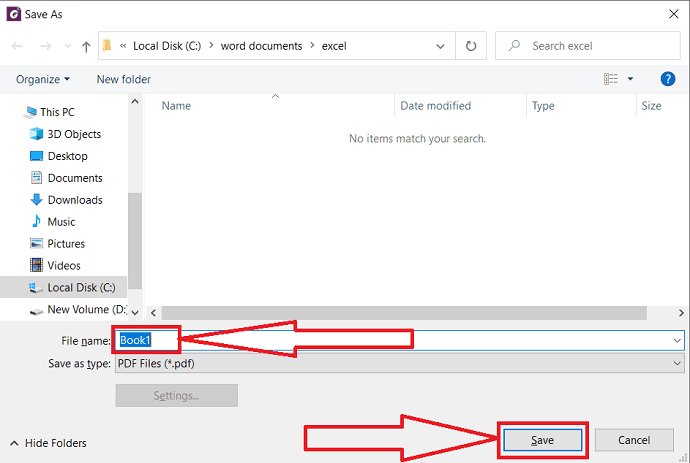The image size is (690, 463).
Task: Create a New folder
Action: point(124,79)
